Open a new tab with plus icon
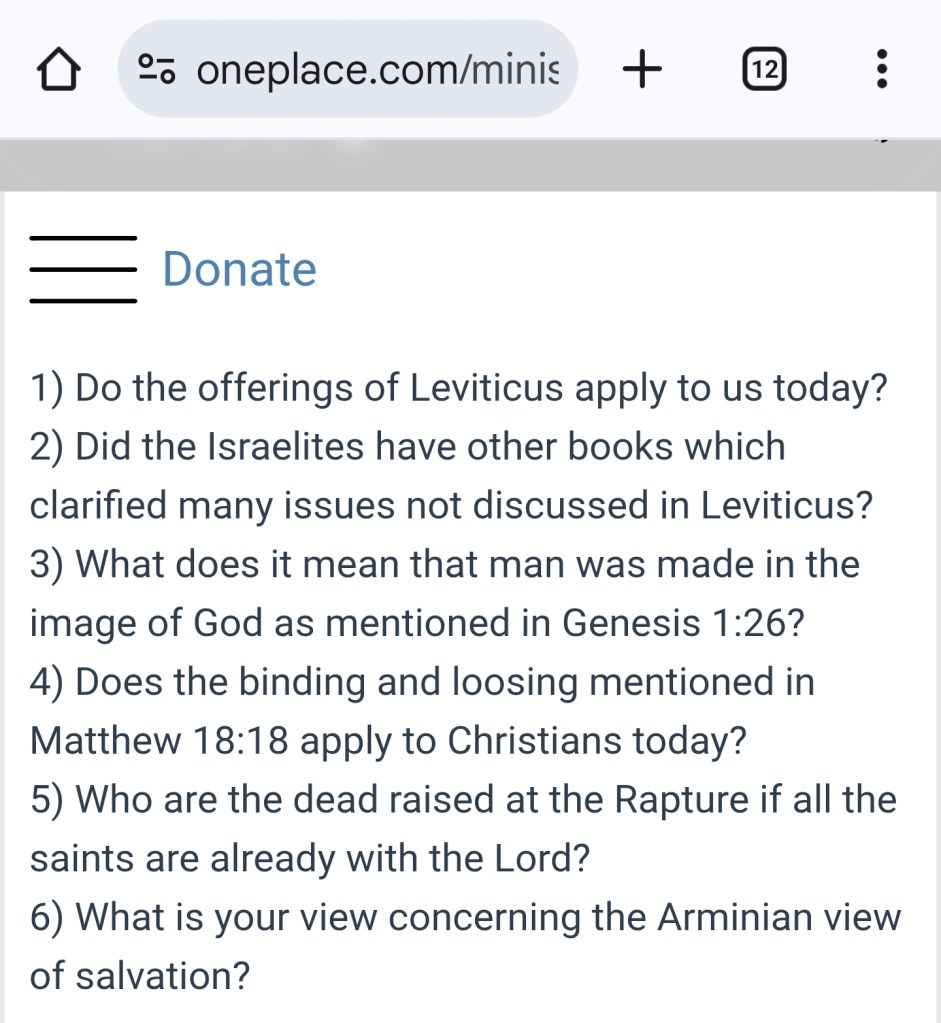The width and height of the screenshot is (941, 1023). click(x=642, y=70)
